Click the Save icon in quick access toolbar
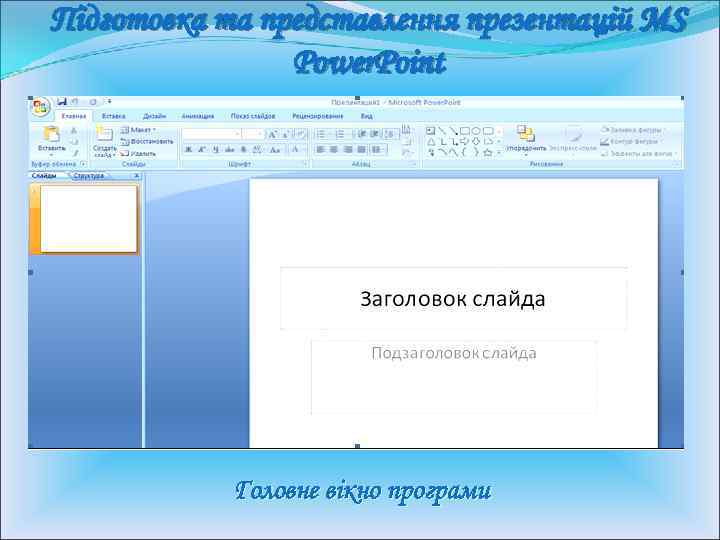The image size is (720, 540). pyautogui.click(x=62, y=102)
